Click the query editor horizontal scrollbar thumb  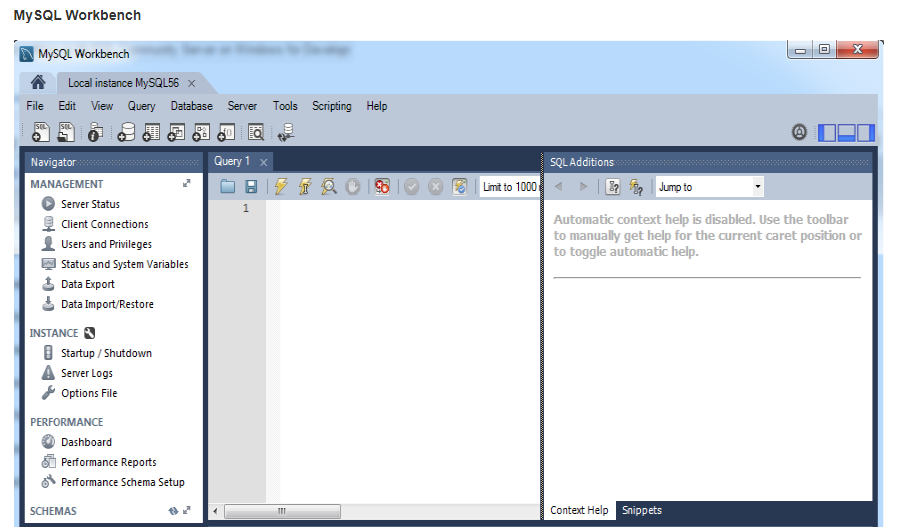pos(282,511)
